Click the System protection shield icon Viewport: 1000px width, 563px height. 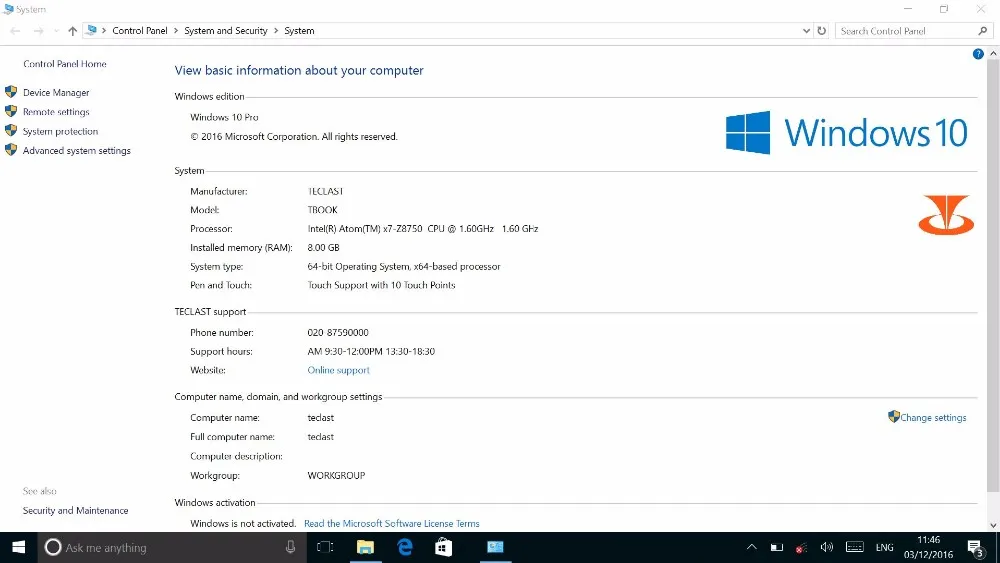(11, 131)
